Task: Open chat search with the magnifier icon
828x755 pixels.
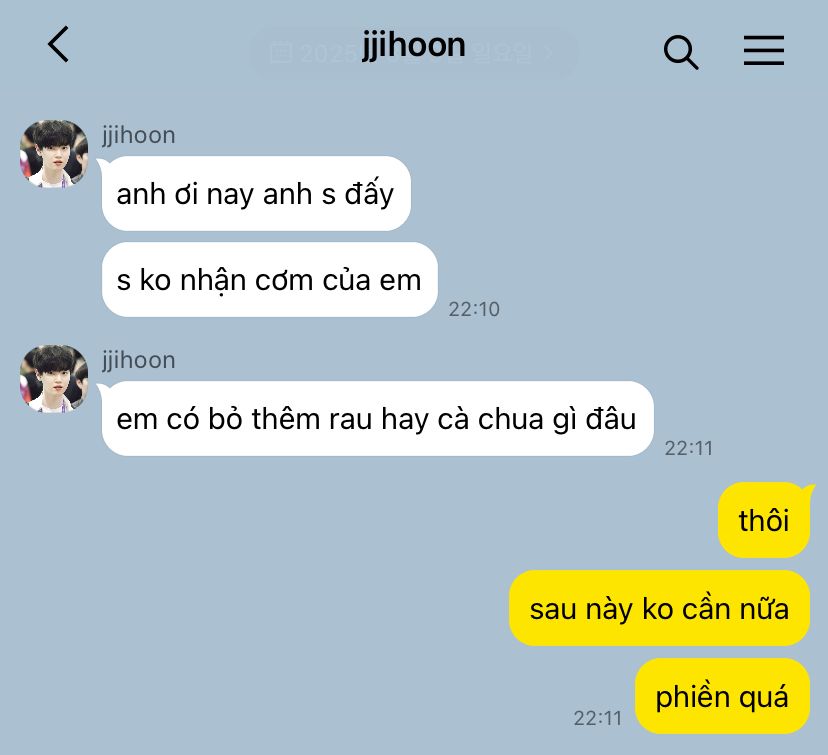Action: pos(681,52)
